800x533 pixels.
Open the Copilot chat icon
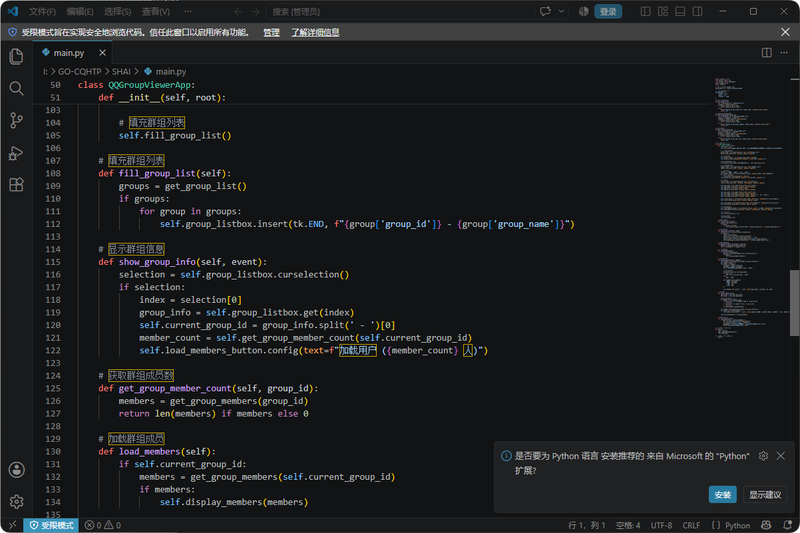545,11
